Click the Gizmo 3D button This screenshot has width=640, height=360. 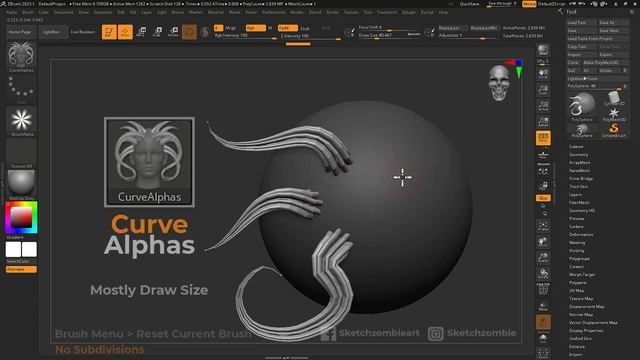[189, 32]
